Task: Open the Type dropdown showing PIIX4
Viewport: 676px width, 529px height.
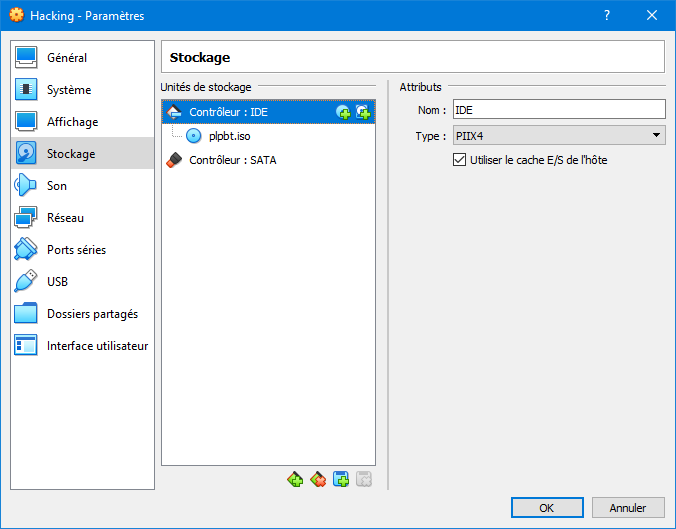Action: tap(558, 136)
